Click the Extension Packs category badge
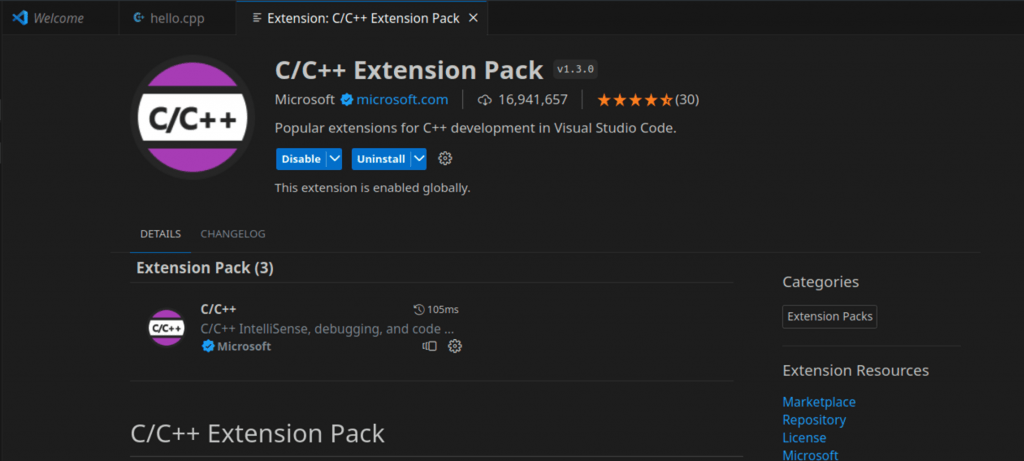 (x=830, y=317)
